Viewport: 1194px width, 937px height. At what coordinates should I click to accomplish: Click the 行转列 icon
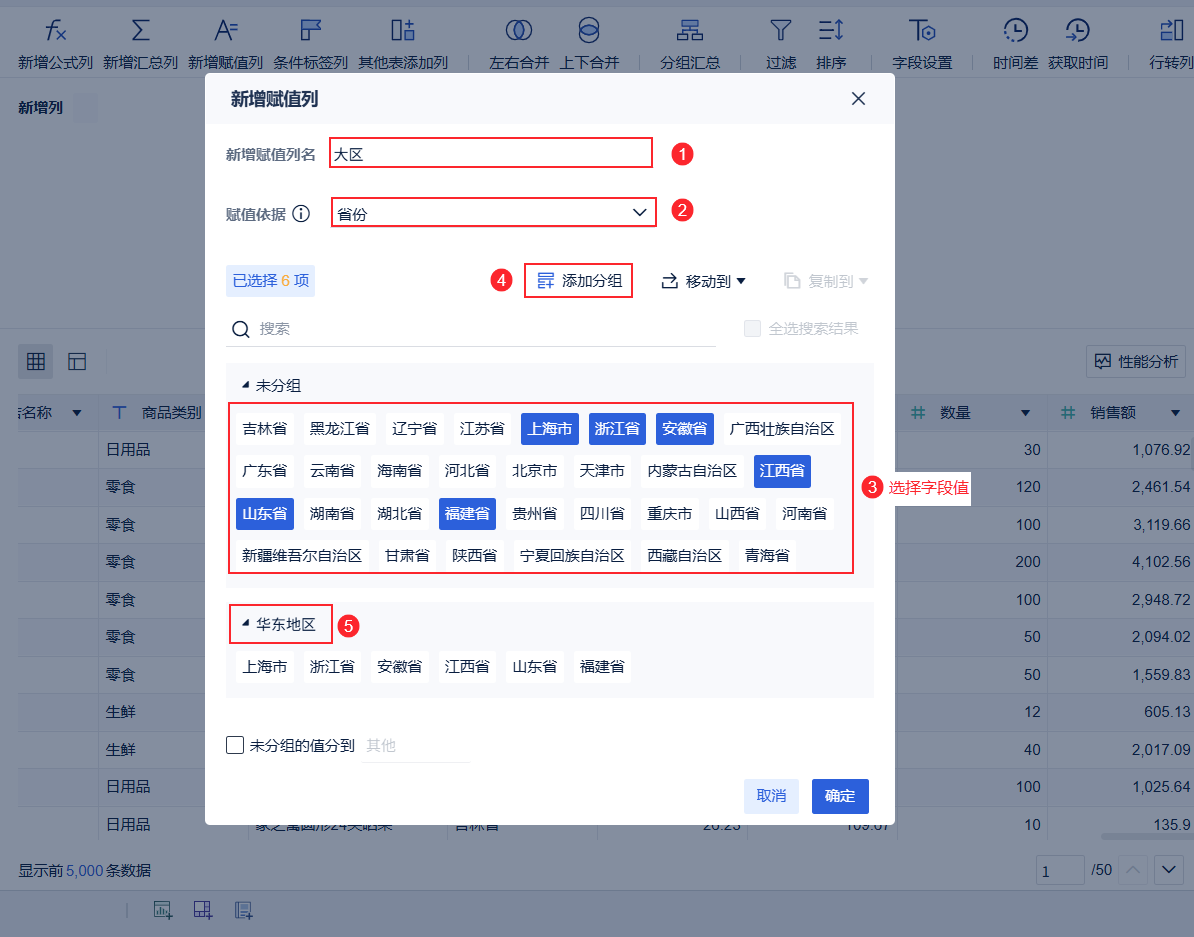click(1172, 31)
